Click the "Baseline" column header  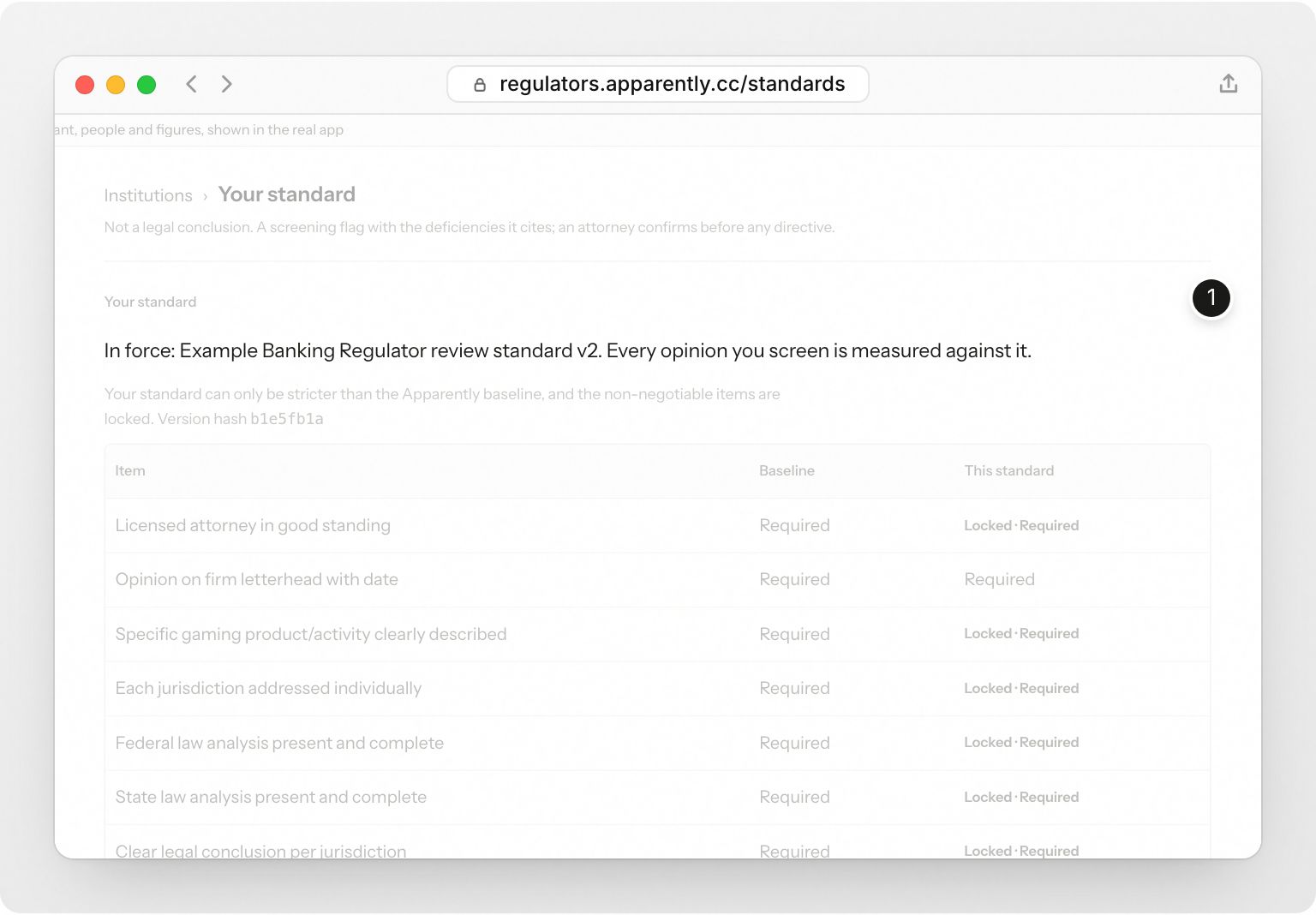787,470
